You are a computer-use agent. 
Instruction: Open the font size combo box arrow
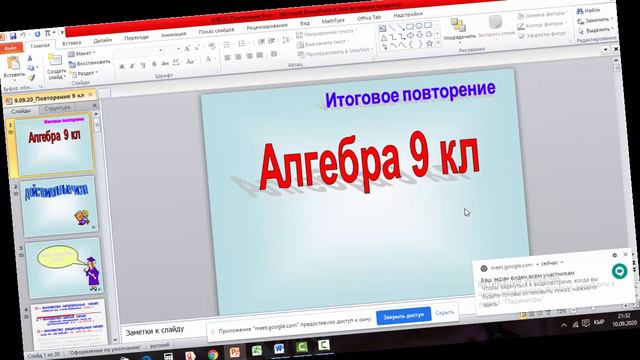click(x=178, y=49)
